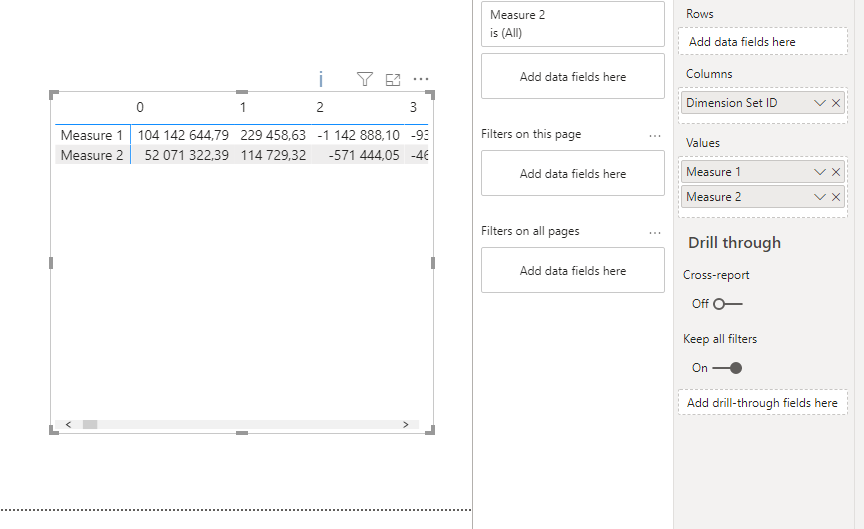Expand the Measure 2 is (All) filter card

point(573,24)
